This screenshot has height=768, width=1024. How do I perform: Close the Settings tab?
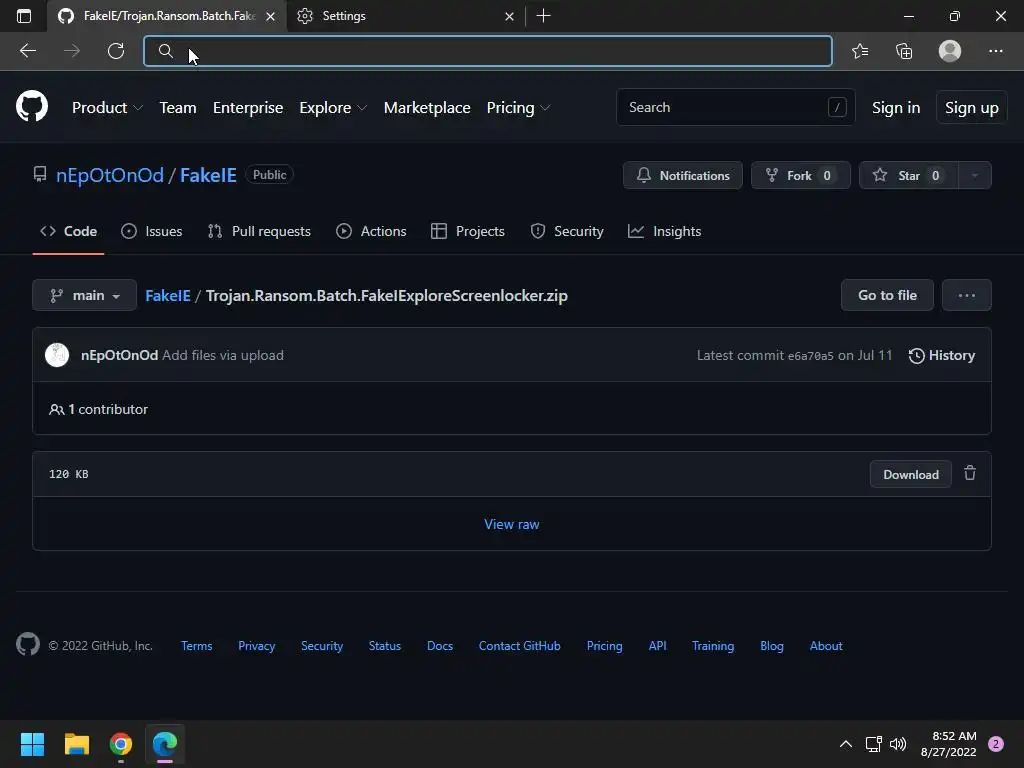[509, 16]
